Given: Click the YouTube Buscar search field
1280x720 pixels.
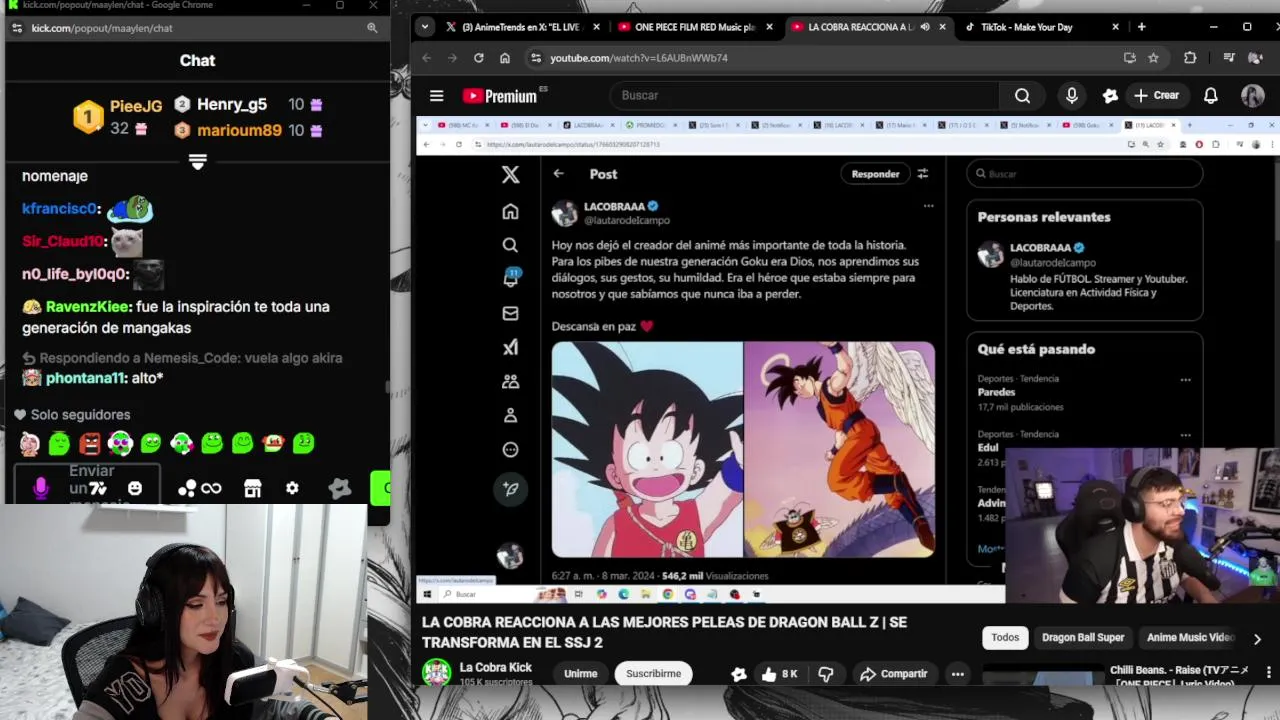Looking at the screenshot, I should pyautogui.click(x=804, y=95).
